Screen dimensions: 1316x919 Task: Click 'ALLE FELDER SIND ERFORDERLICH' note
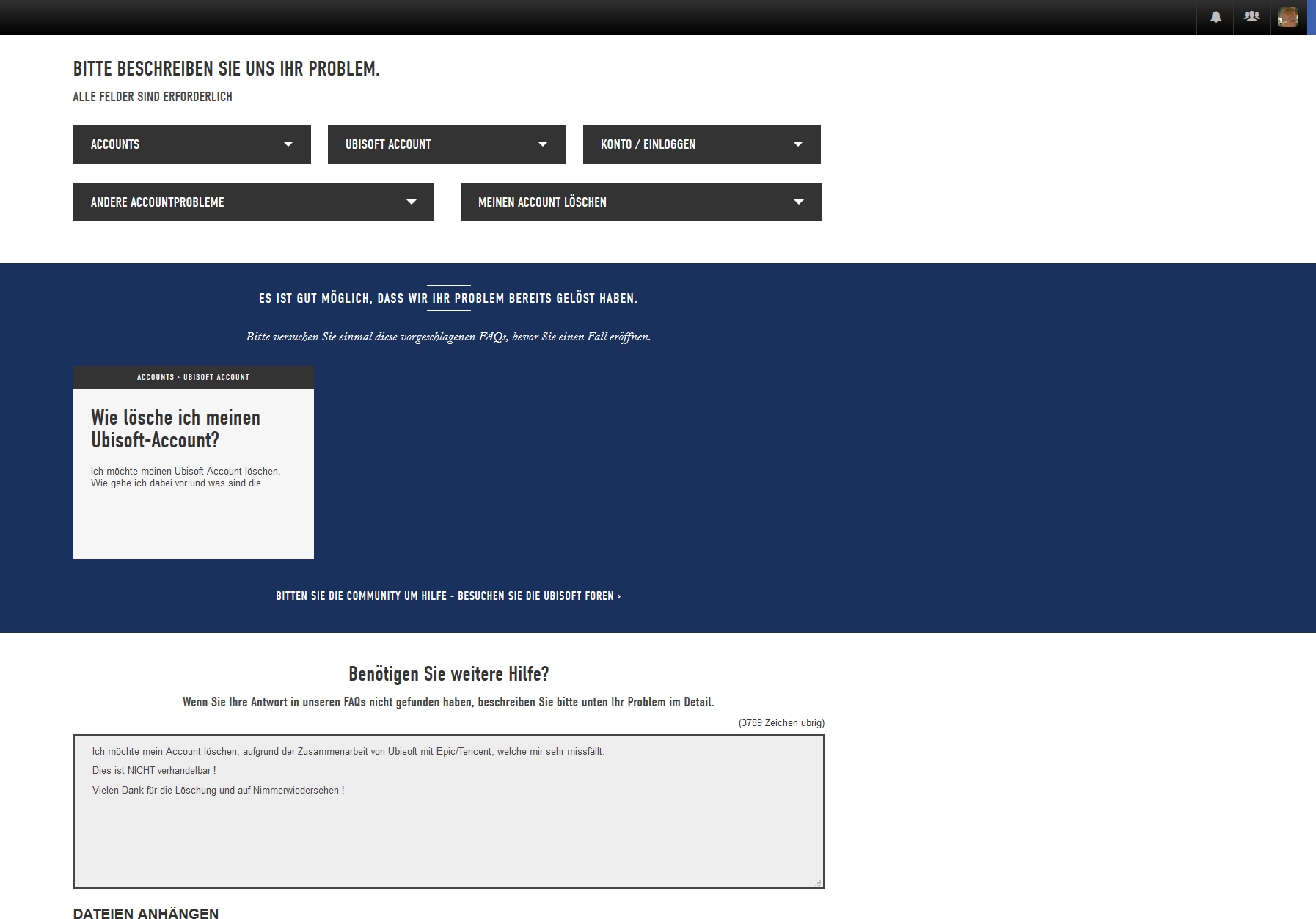153,97
